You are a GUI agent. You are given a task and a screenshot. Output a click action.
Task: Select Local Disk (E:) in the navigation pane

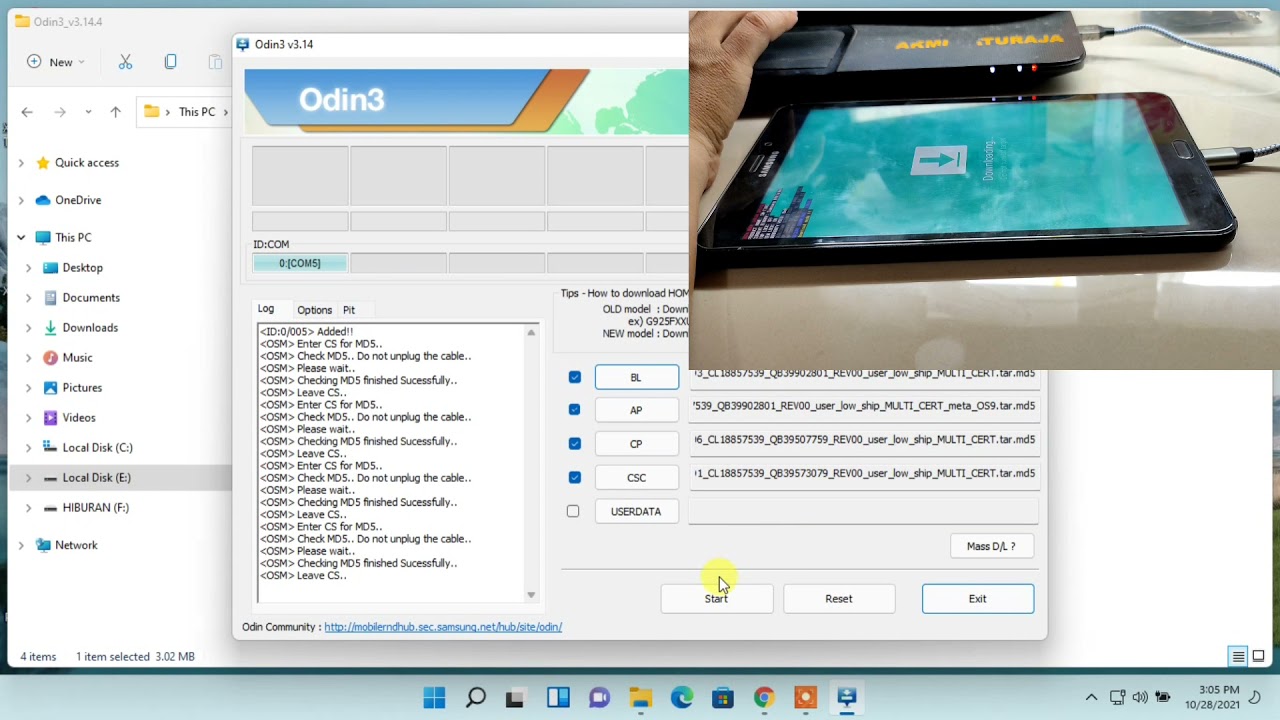pos(96,477)
